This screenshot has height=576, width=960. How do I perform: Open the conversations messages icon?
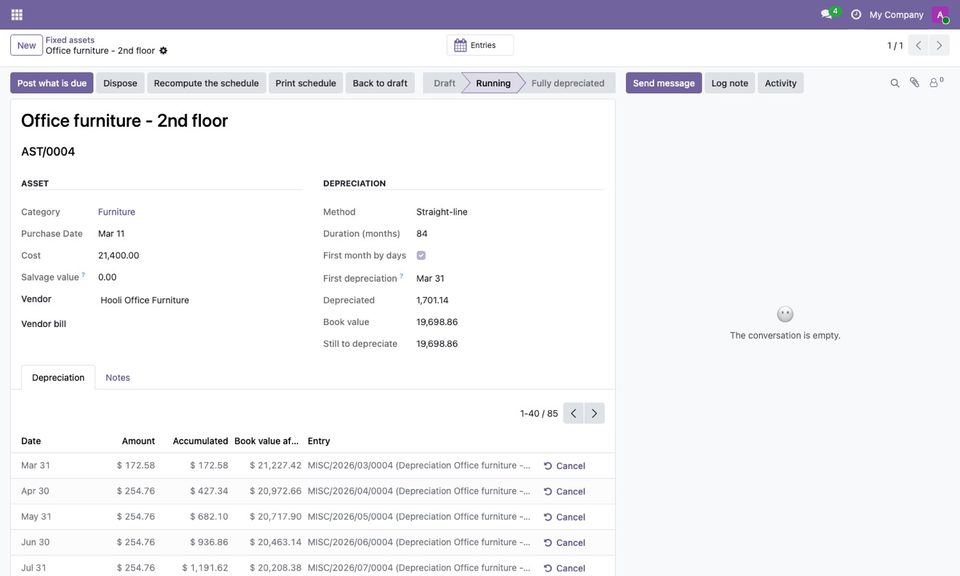(828, 13)
